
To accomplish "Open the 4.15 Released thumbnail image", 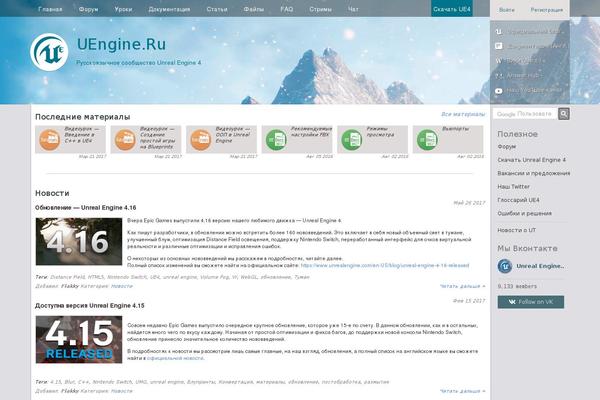I will coord(79,340).
